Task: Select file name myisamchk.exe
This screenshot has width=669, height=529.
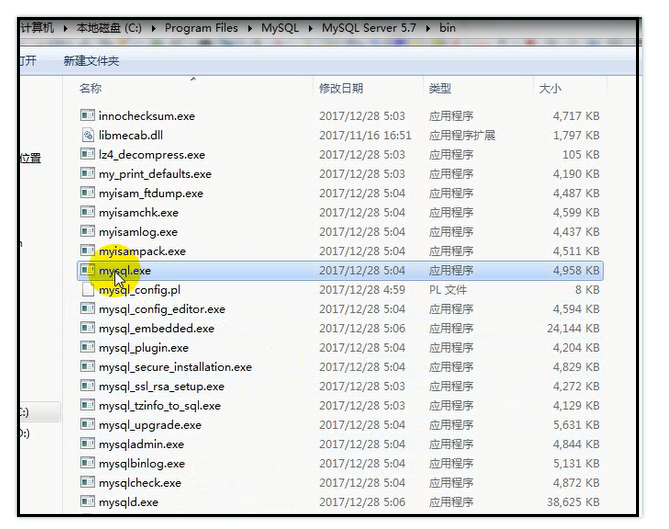Action: (x=139, y=212)
